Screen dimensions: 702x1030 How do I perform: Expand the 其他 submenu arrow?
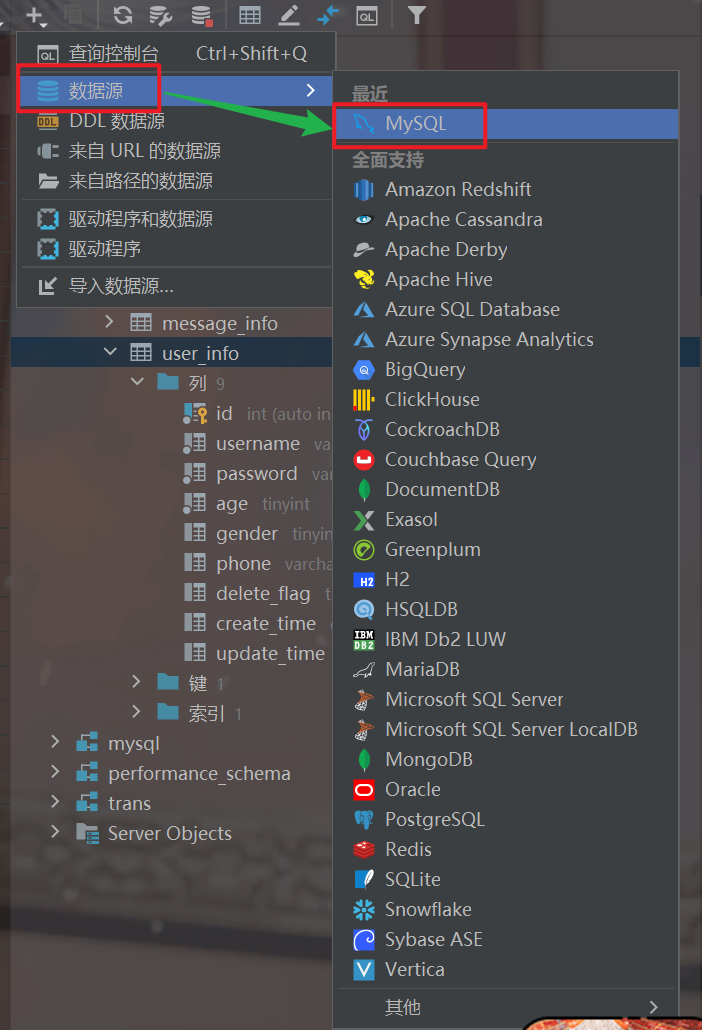[x=653, y=1007]
